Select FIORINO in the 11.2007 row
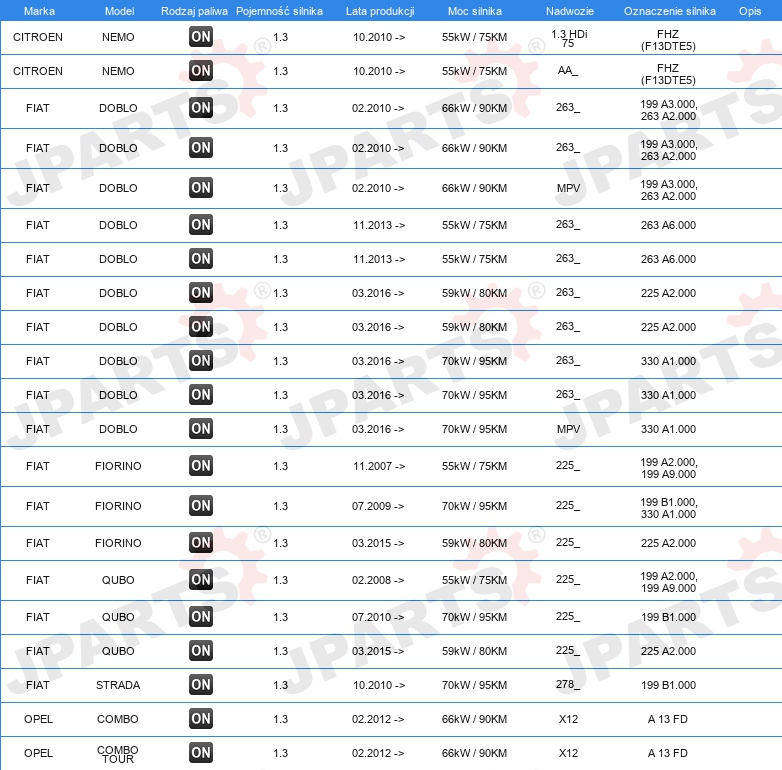The image size is (782, 770). tap(118, 466)
